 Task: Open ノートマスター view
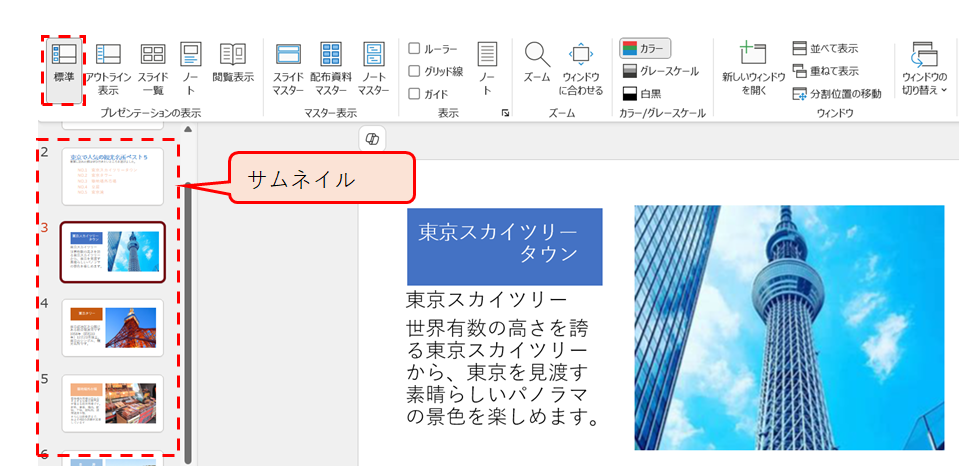click(374, 68)
